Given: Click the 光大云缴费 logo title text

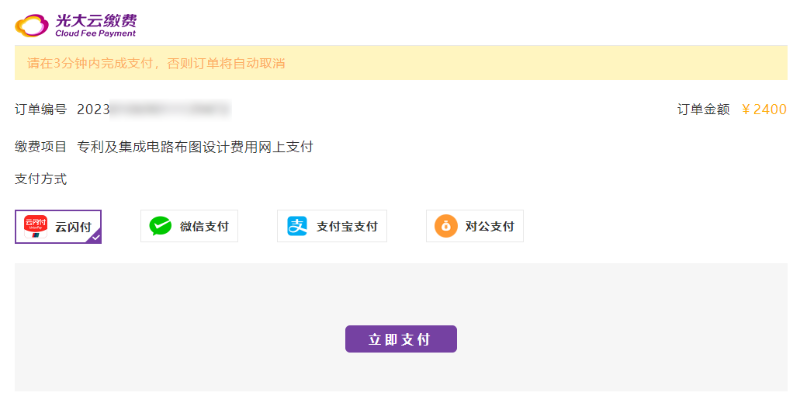Looking at the screenshot, I should point(96,17).
